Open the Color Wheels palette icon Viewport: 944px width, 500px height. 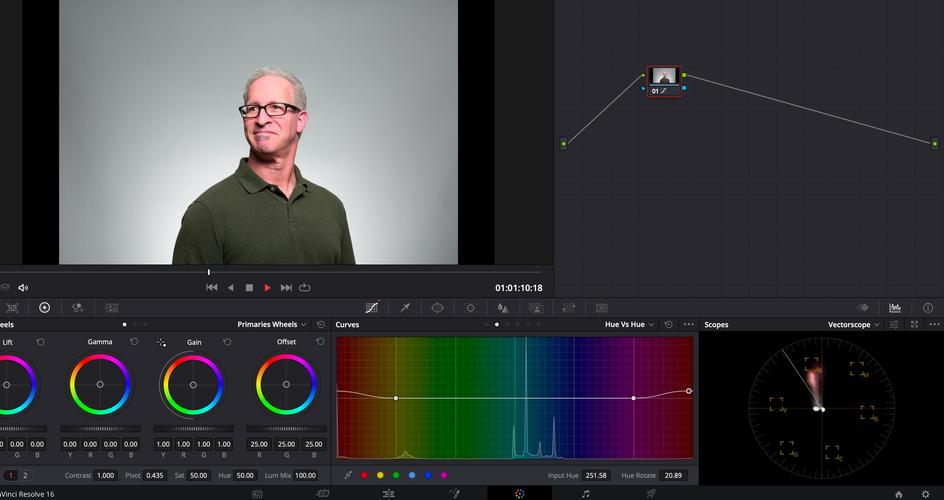pos(45,307)
